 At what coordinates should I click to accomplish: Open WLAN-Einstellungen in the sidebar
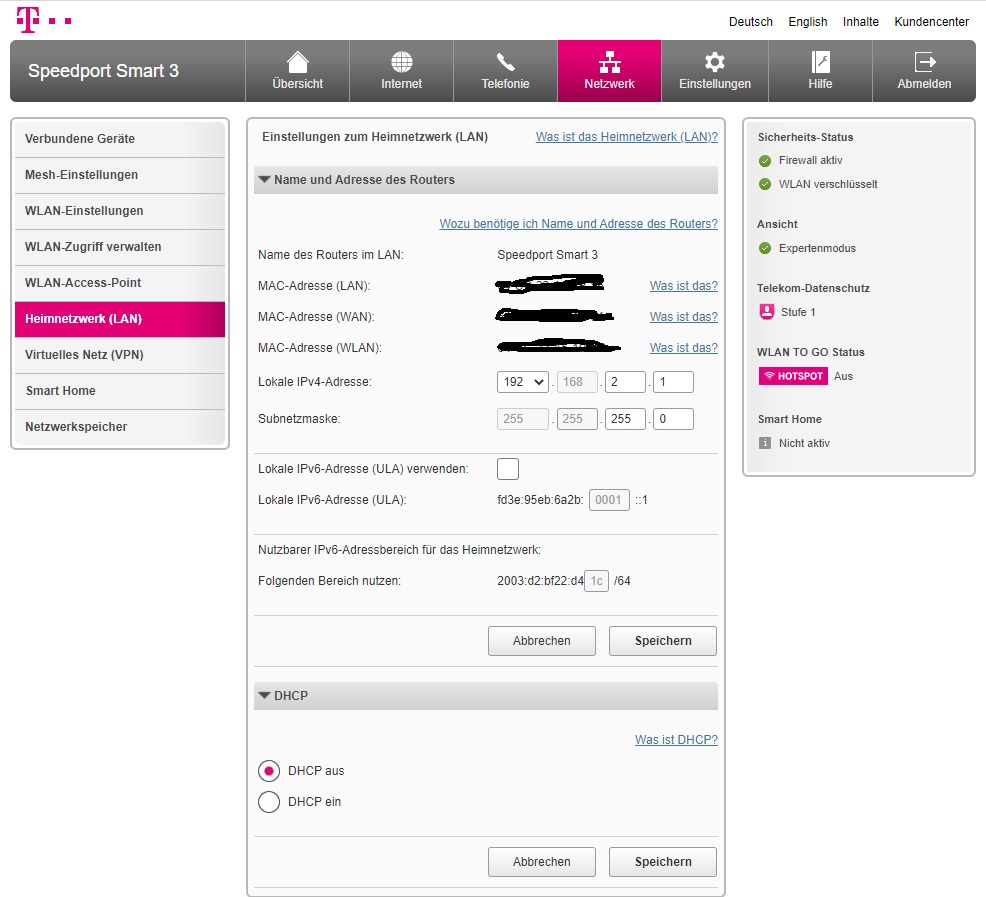coord(119,211)
